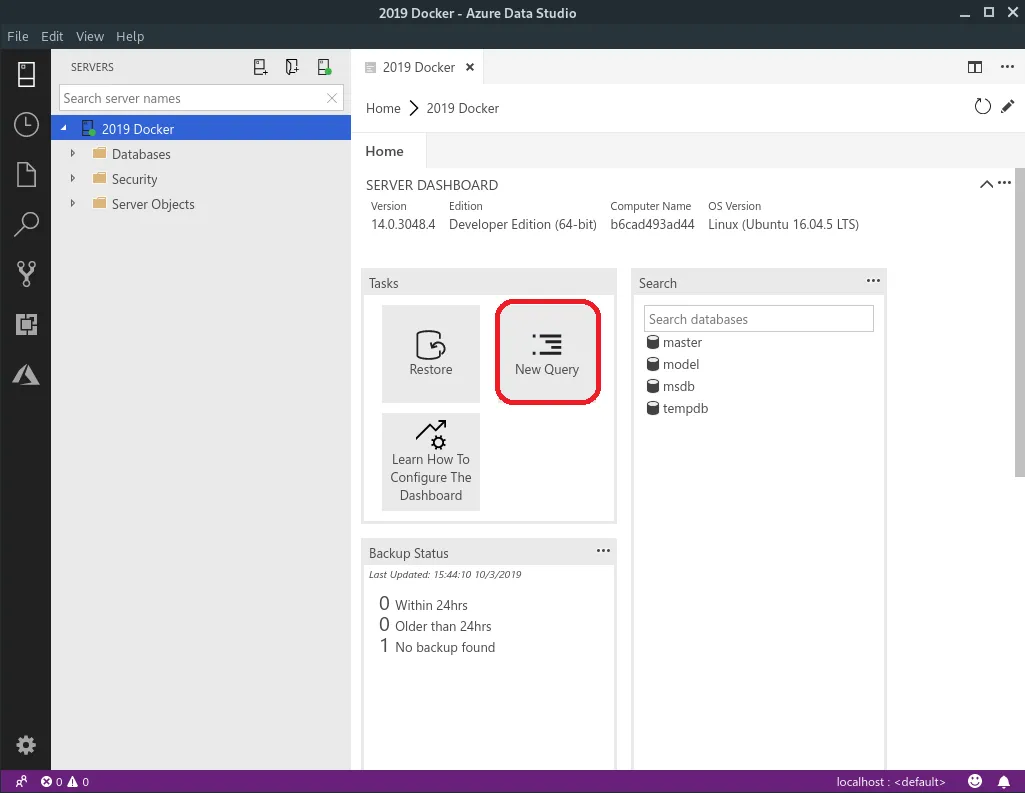Open Task History clock icon

point(26,124)
